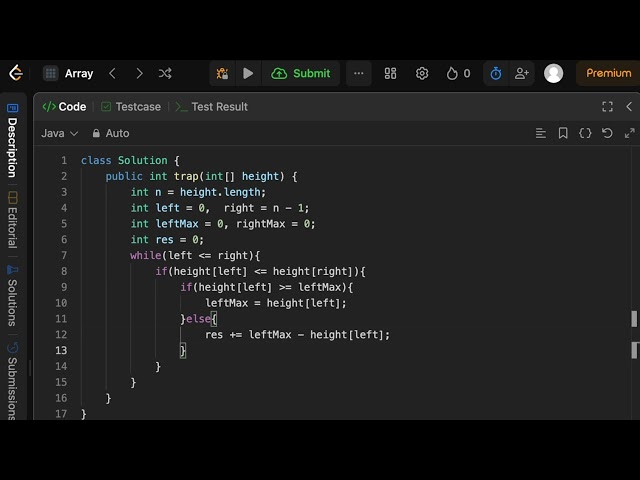Click the "}else{" line
640x480 pixels.
[199, 319]
